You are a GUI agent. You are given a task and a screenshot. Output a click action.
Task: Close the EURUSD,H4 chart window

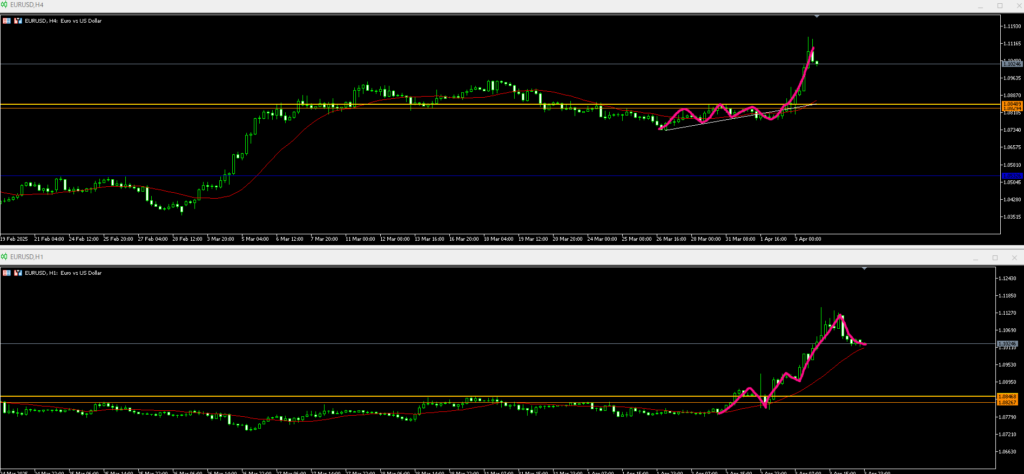coord(1015,5)
